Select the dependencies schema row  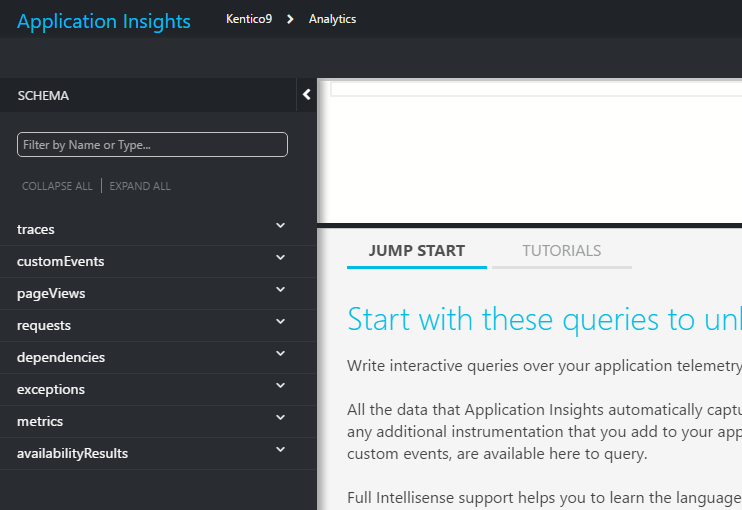click(158, 358)
